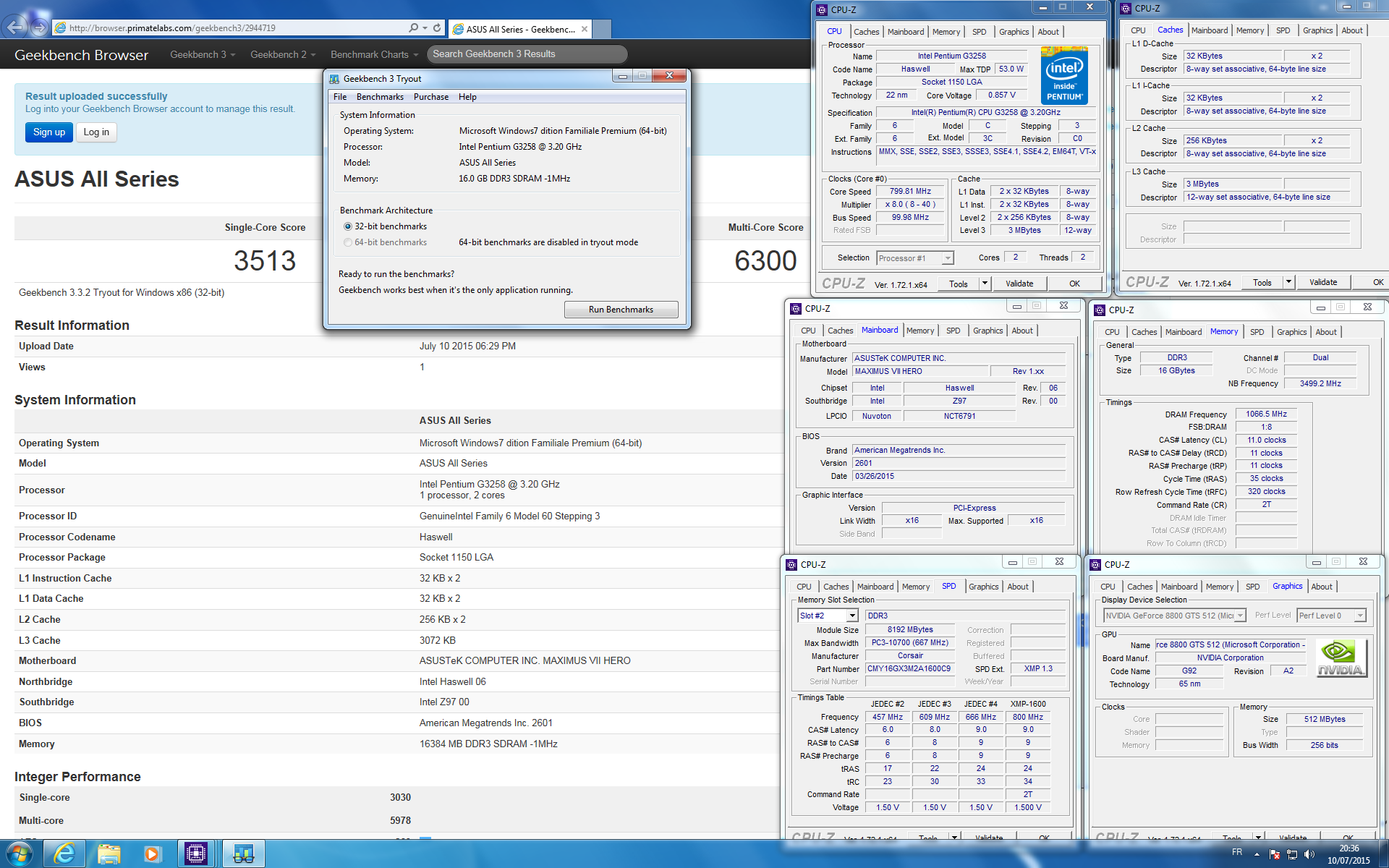Viewport: 1389px width, 868px height.
Task: Open the Windows Start orb
Action: point(19,854)
